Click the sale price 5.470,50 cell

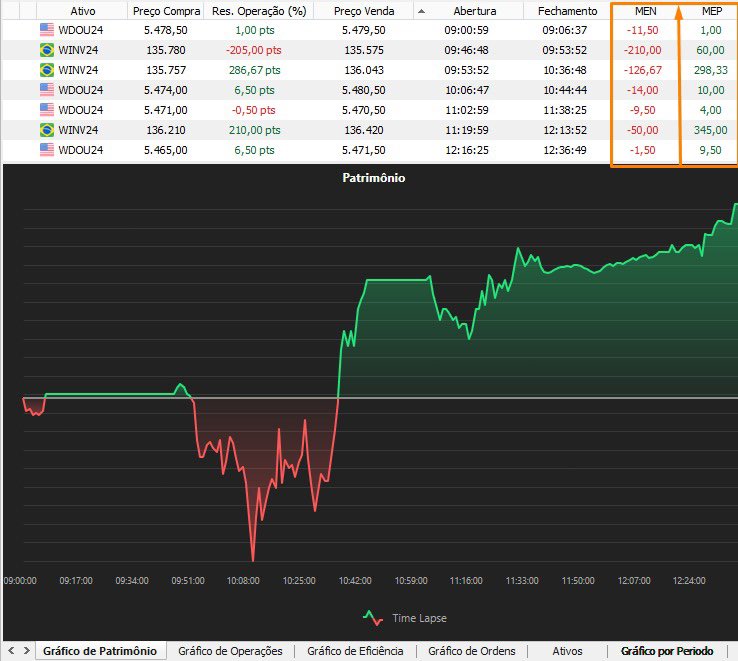[x=363, y=110]
